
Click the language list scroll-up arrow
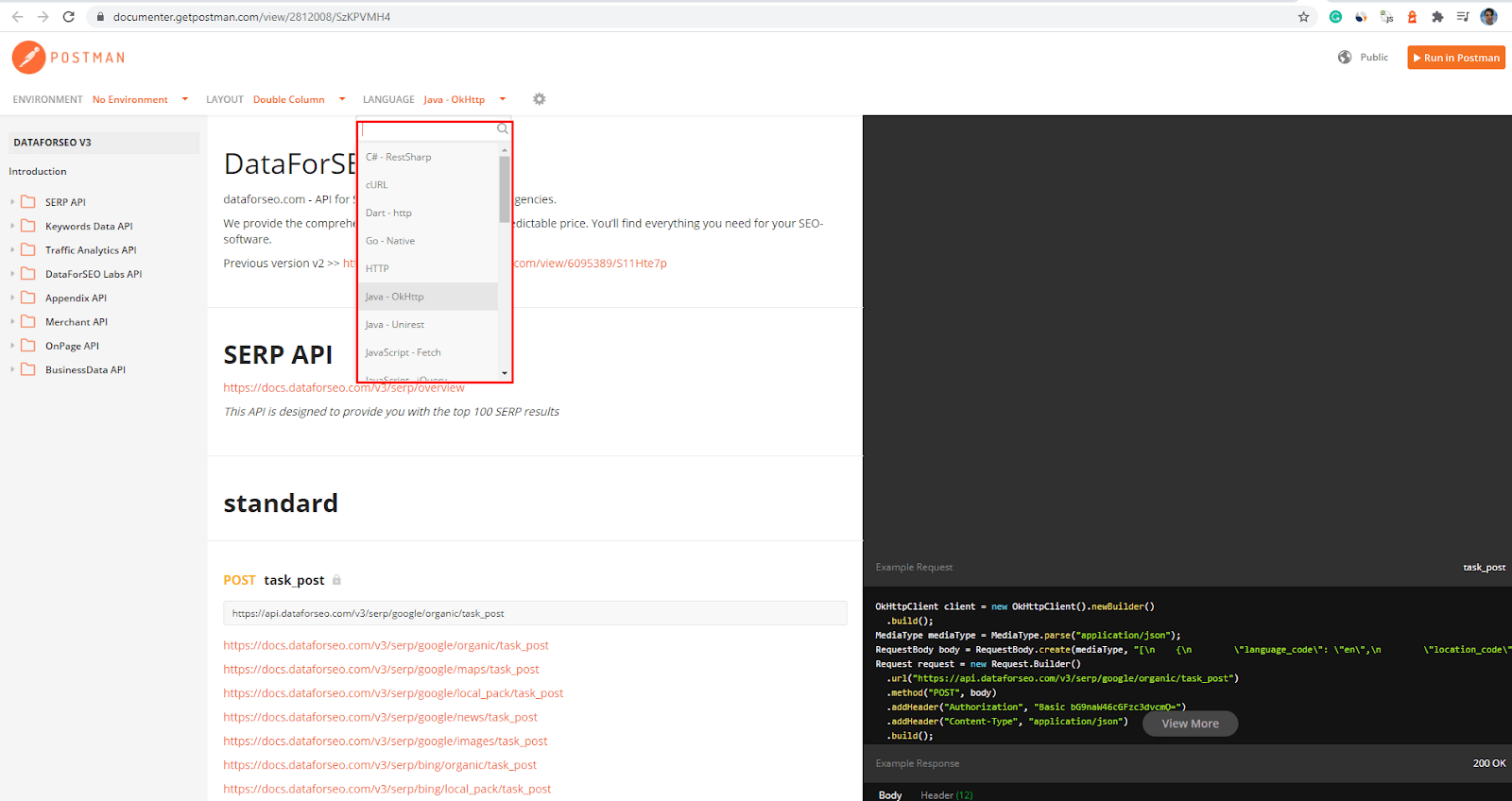505,149
